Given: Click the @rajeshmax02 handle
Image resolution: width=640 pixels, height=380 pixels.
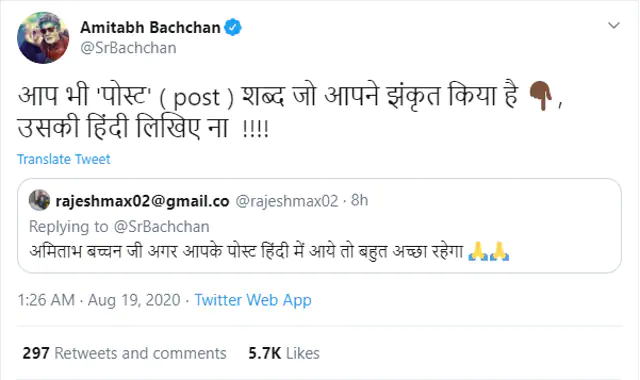Looking at the screenshot, I should coord(287,201).
